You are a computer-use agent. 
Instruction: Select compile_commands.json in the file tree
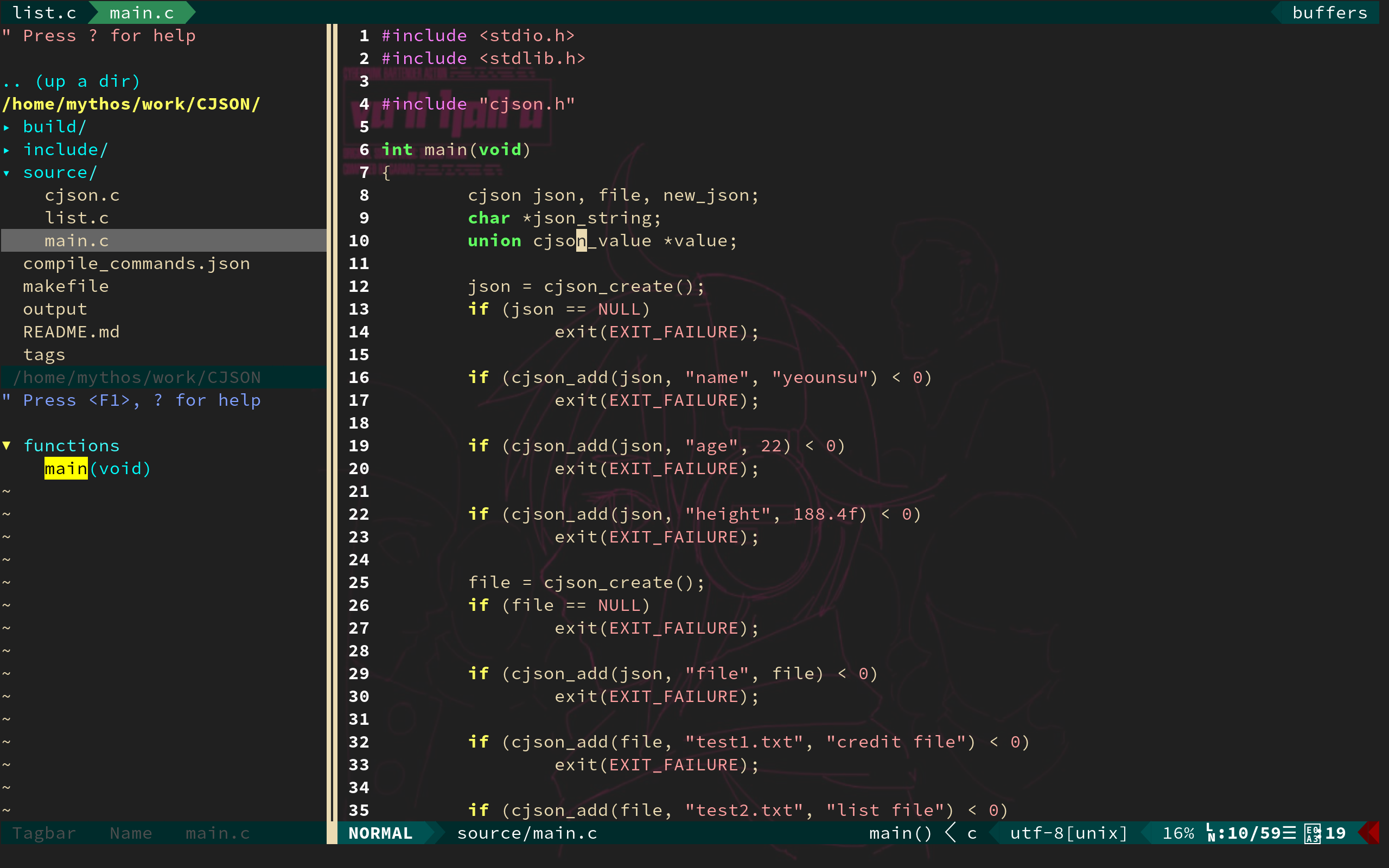pyautogui.click(x=137, y=263)
